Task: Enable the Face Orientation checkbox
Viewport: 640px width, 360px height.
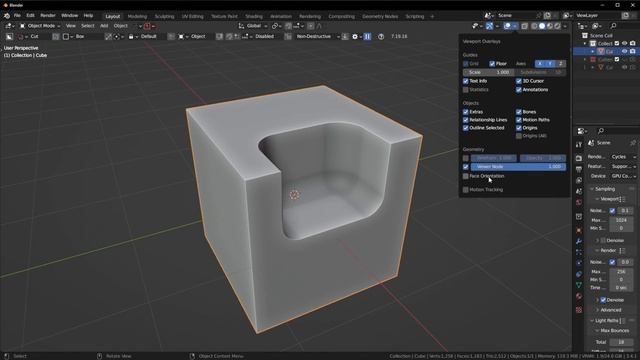Action: [x=465, y=176]
